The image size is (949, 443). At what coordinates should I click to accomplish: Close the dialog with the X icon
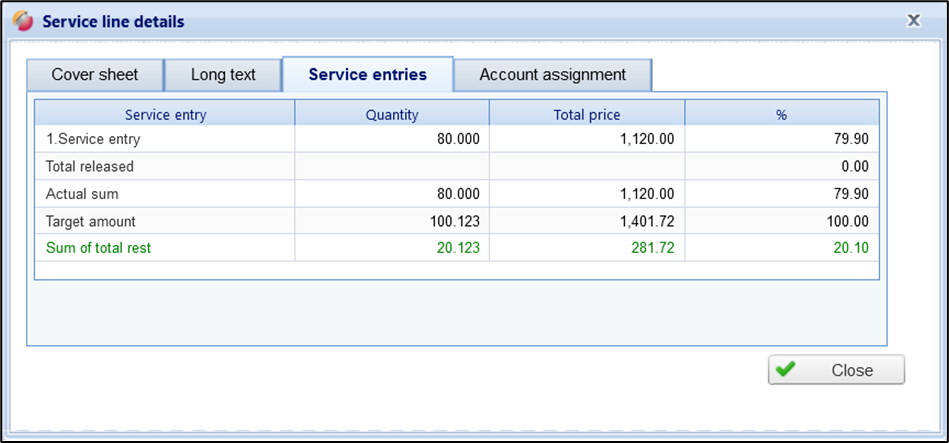coord(912,19)
